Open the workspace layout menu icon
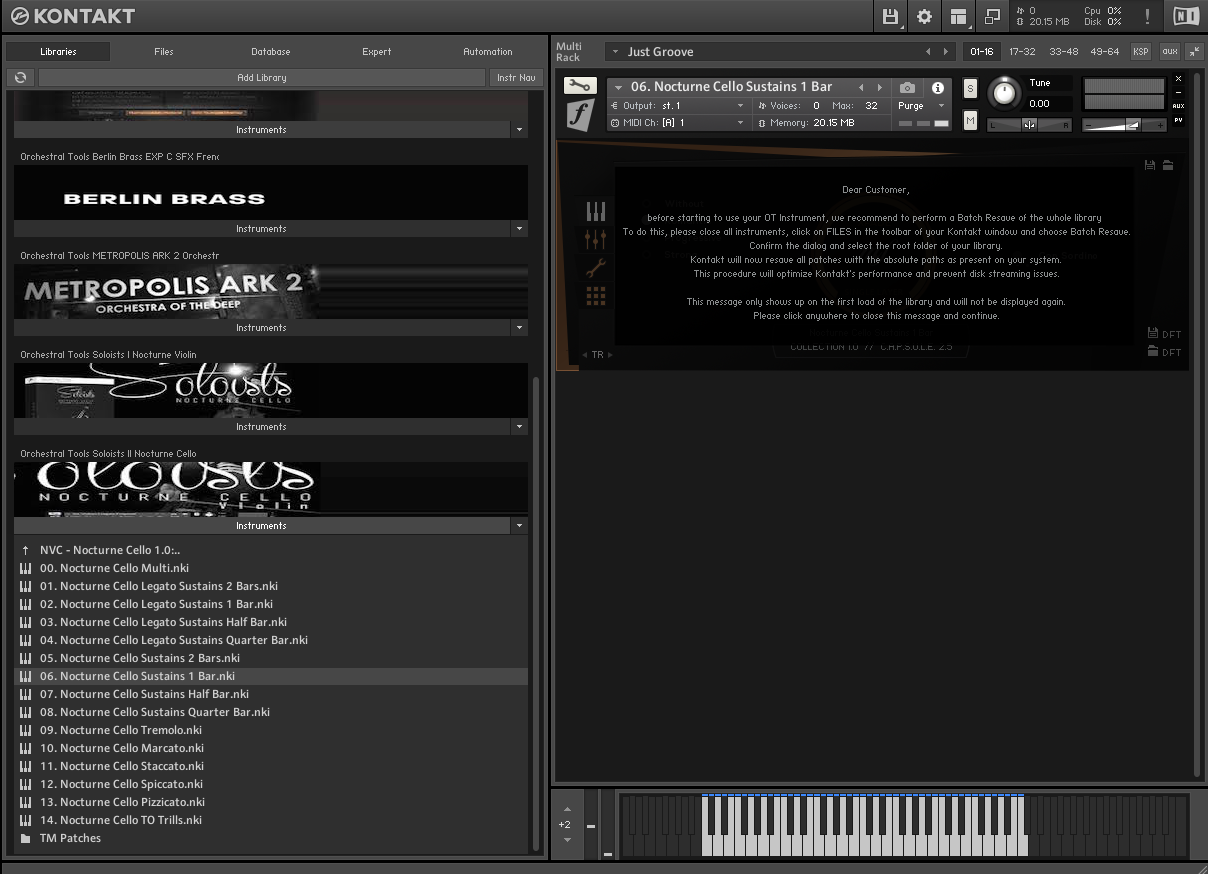The height and width of the screenshot is (874, 1208). [958, 16]
